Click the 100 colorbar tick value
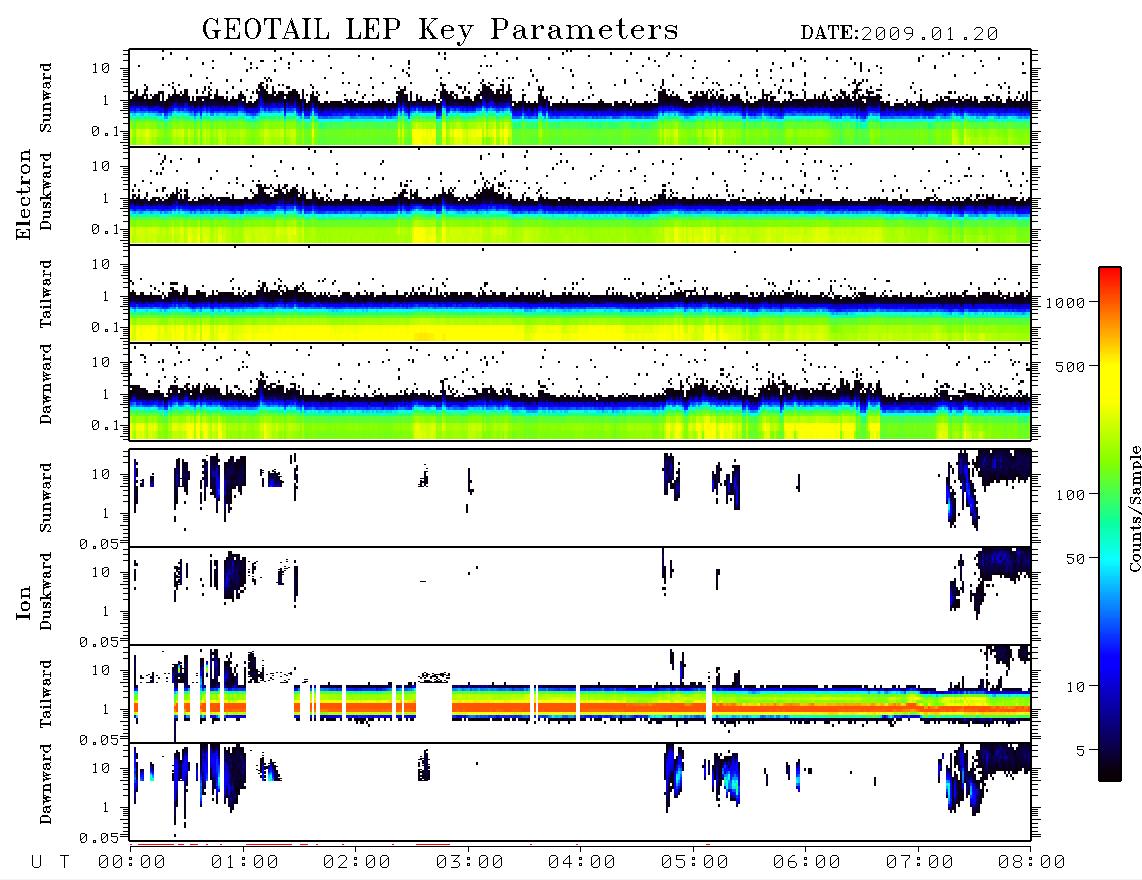1142x880 pixels. pyautogui.click(x=1071, y=495)
